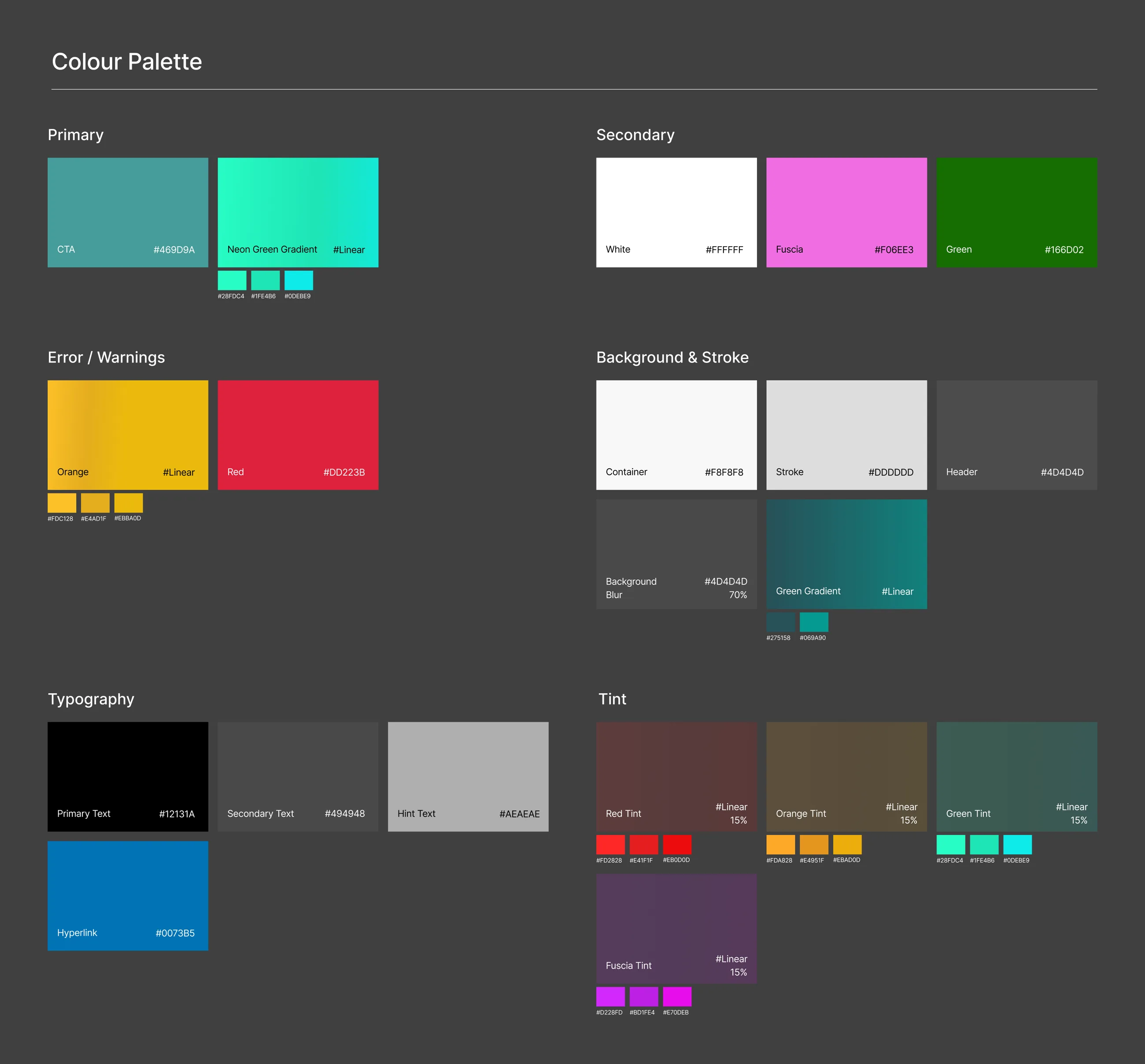This screenshot has height=1064, width=1145.
Task: Click the '#F8F8F8' hex code text
Action: coord(724,472)
